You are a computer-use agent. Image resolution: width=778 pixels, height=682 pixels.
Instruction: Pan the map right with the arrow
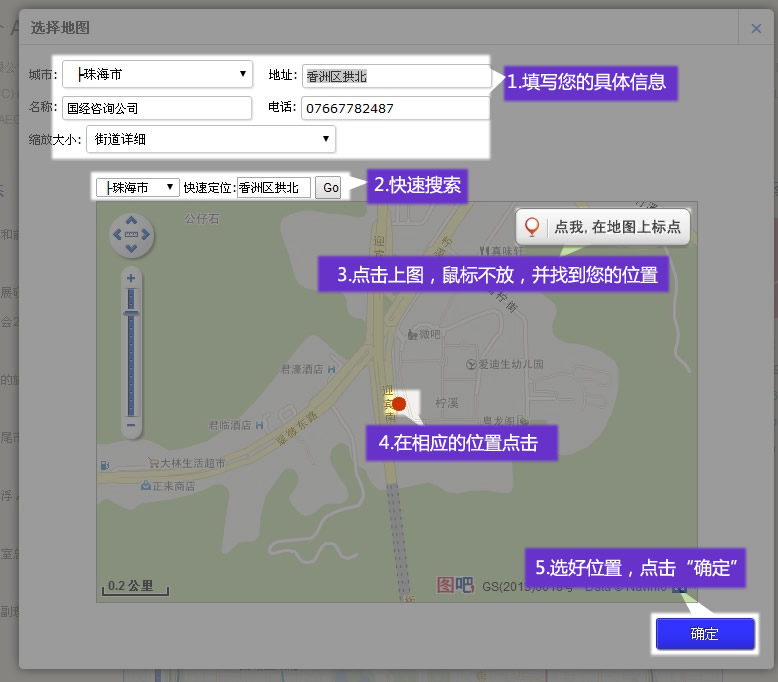pos(146,236)
